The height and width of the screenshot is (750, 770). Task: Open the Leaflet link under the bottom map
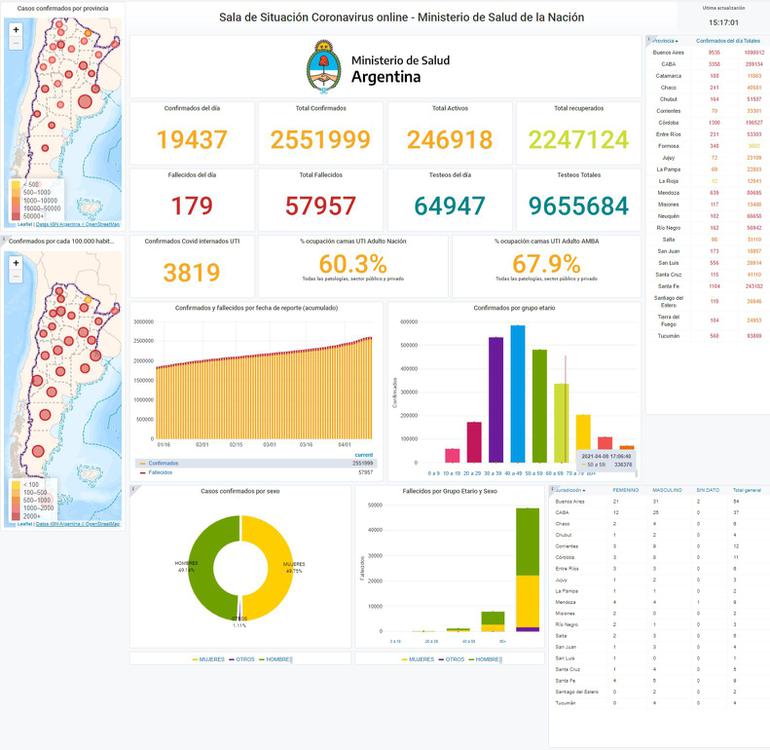[13, 523]
